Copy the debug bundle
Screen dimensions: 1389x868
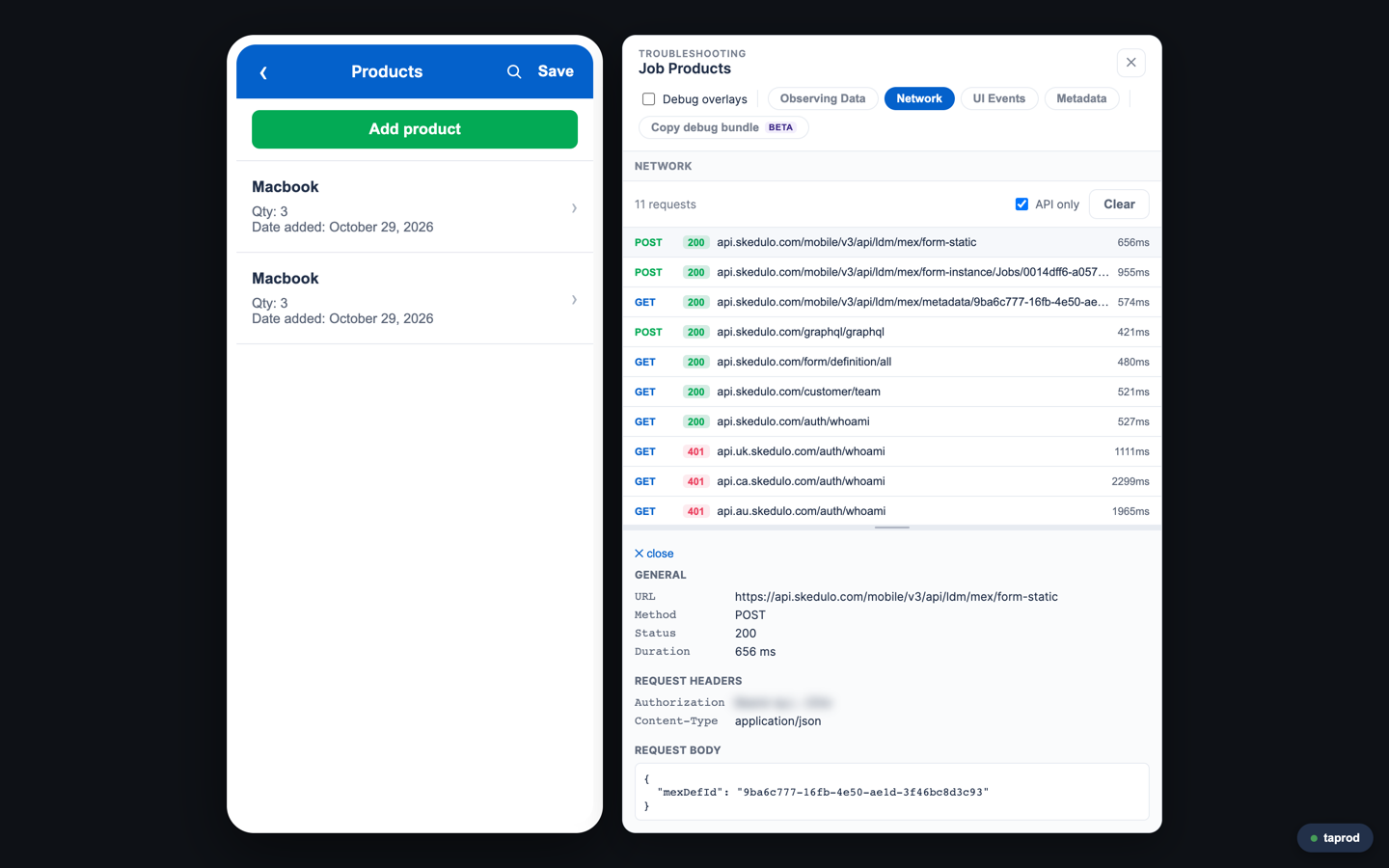[723, 127]
